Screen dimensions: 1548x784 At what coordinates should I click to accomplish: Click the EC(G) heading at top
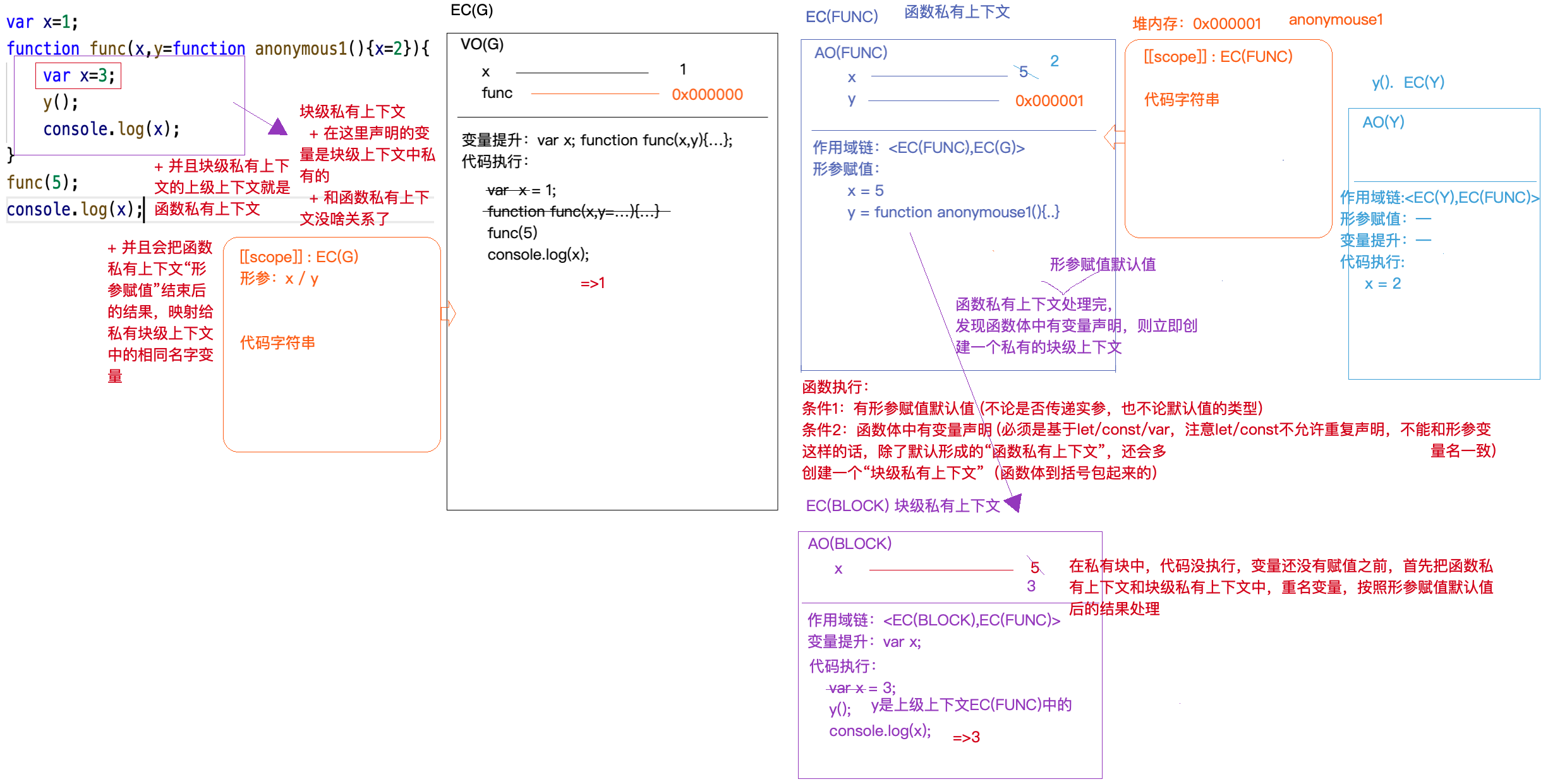point(471,10)
